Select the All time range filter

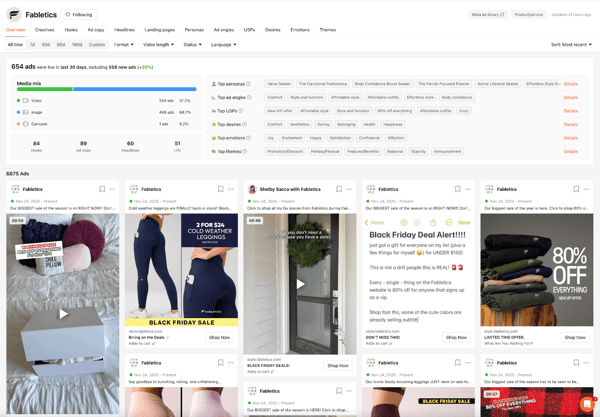(x=15, y=45)
